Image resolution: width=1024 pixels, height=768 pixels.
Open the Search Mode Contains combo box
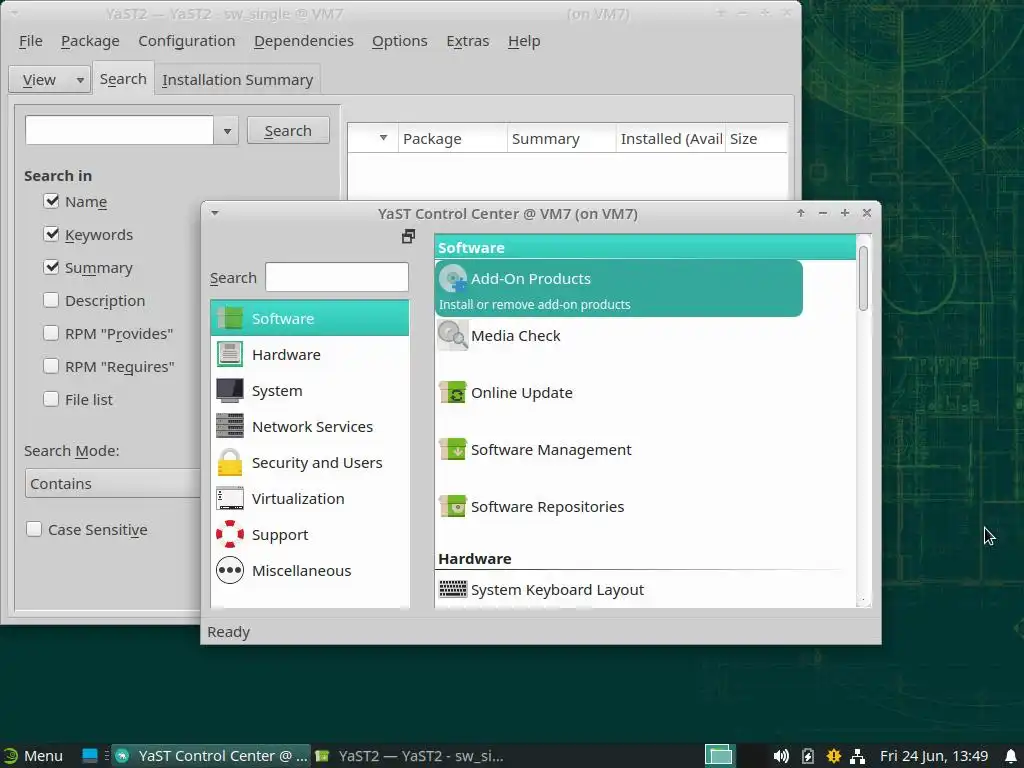click(x=112, y=484)
